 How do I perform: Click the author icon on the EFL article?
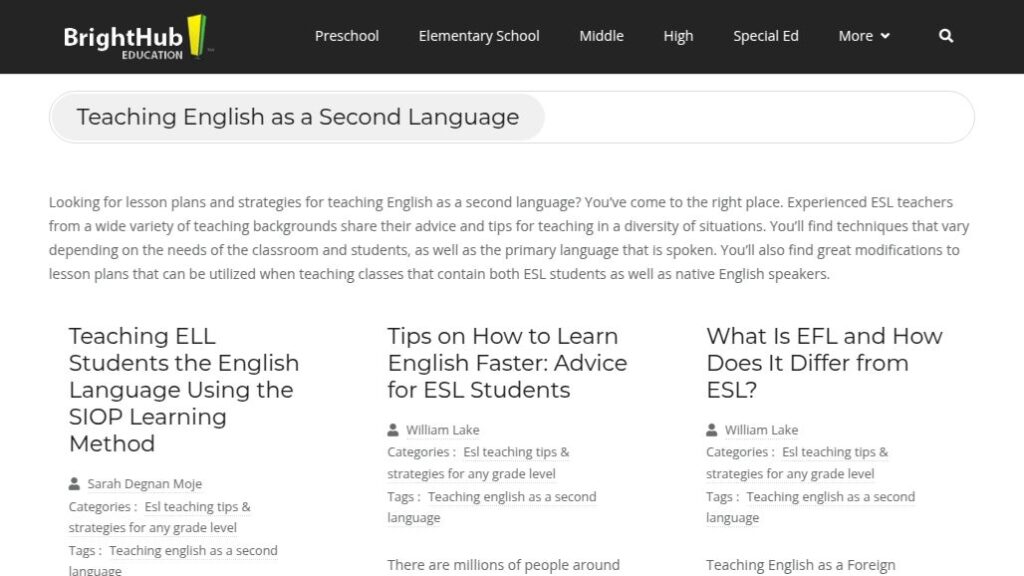711,430
